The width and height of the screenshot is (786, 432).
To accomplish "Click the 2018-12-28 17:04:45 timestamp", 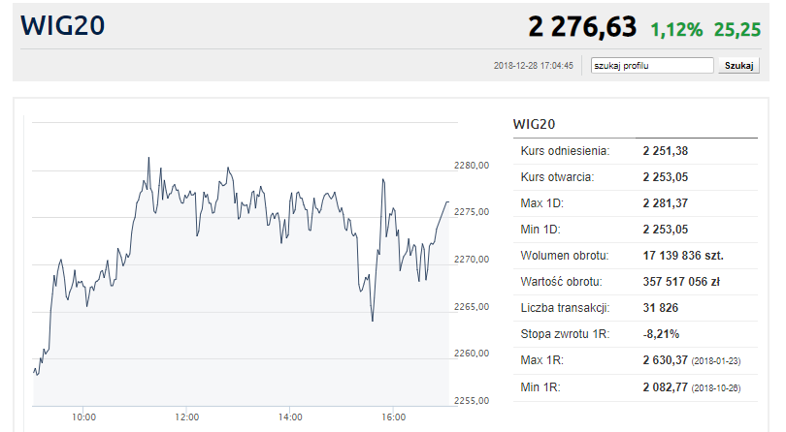I will click(x=533, y=66).
